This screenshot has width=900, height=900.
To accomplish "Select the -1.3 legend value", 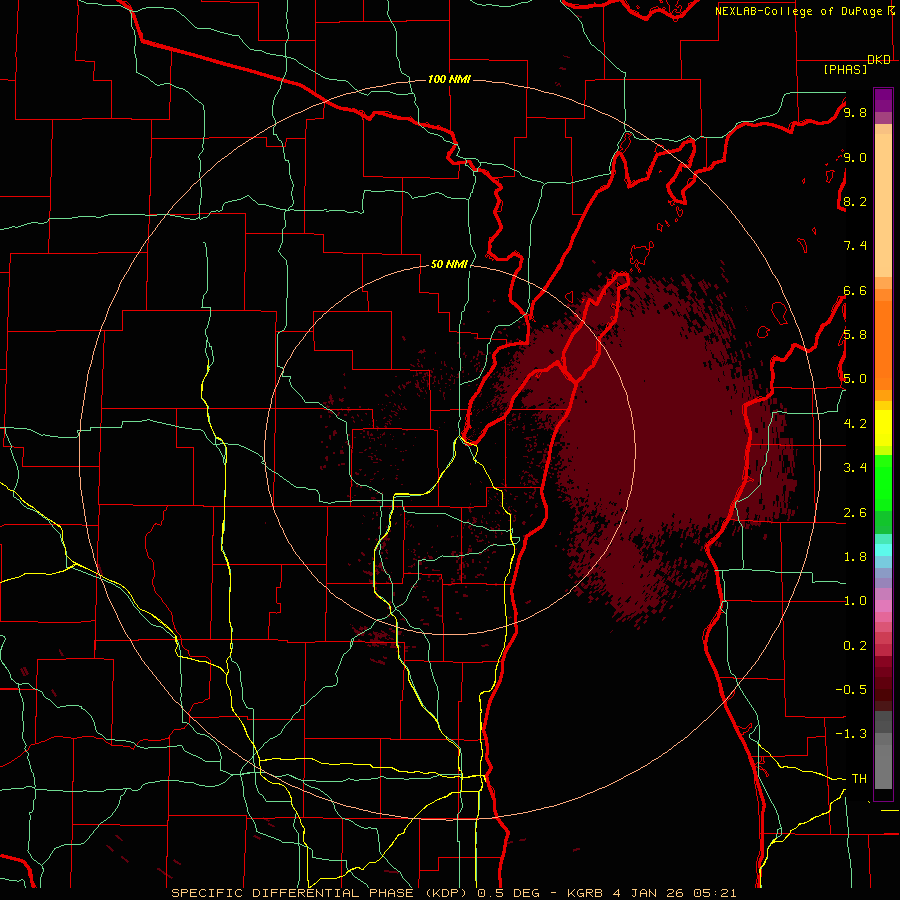I will coord(851,734).
